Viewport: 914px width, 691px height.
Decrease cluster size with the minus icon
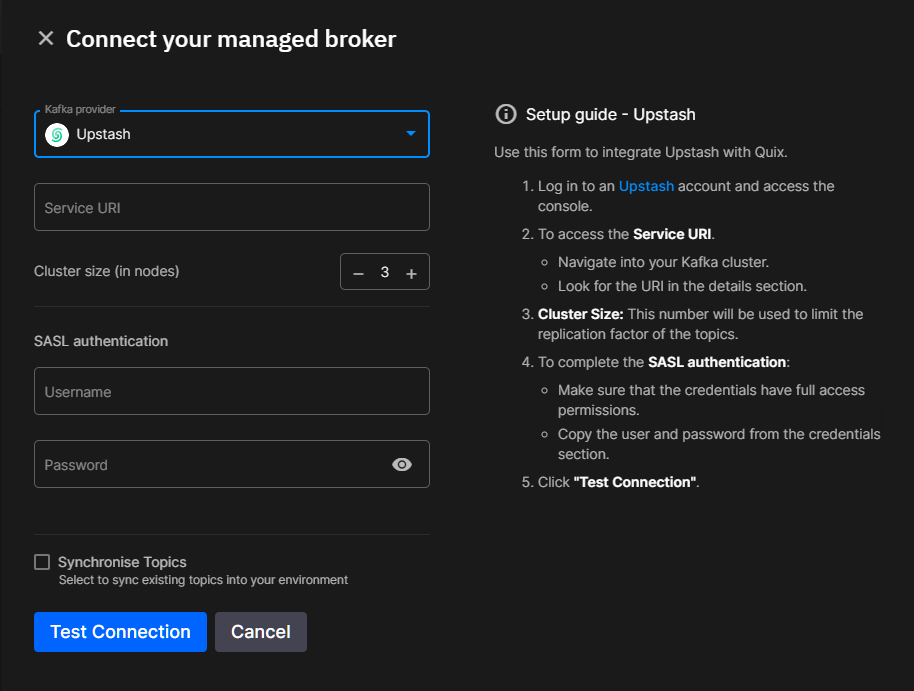tap(358, 271)
